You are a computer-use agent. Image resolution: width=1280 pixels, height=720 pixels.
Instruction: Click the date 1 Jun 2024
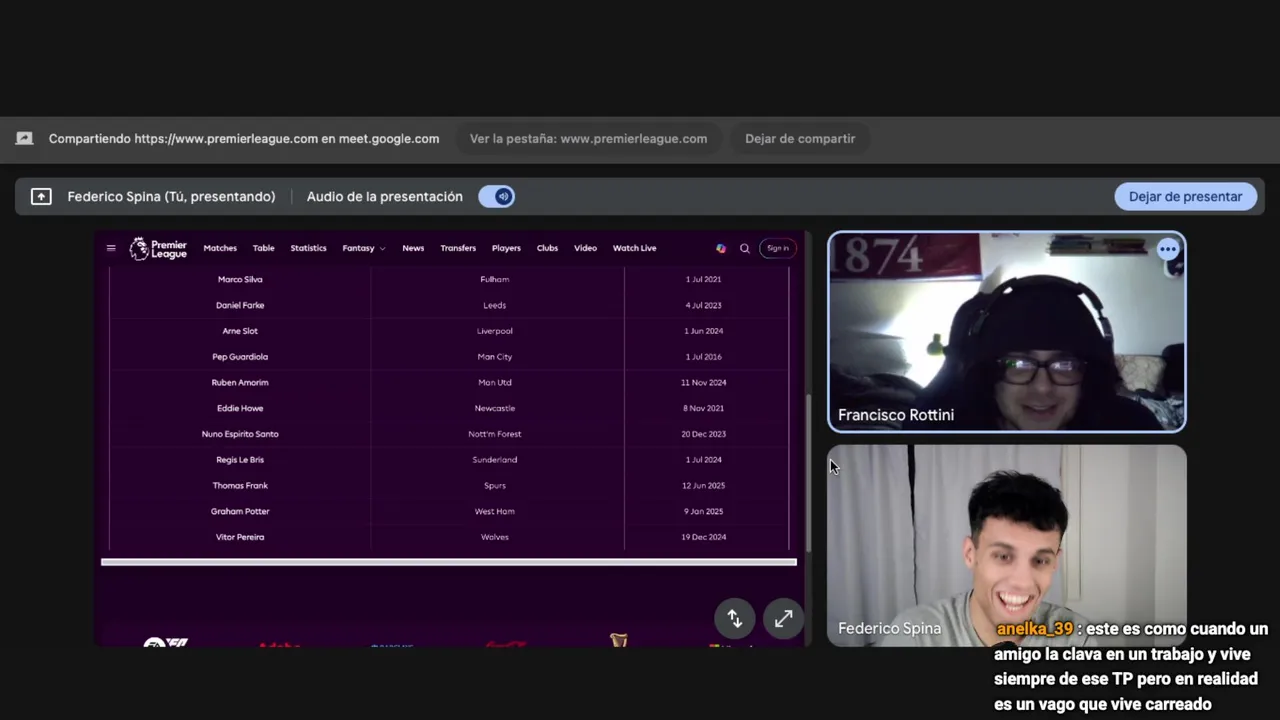click(703, 331)
